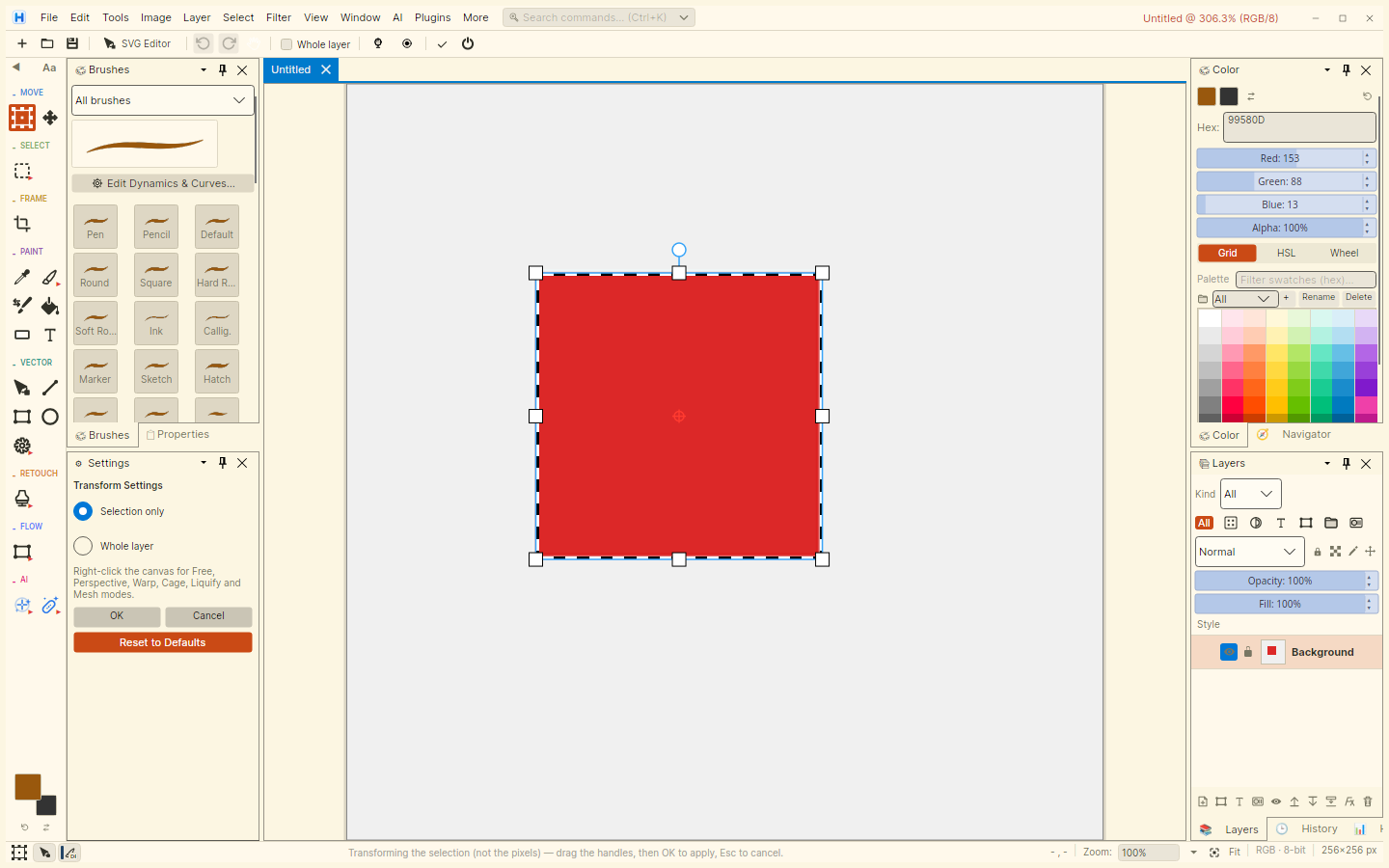This screenshot has width=1389, height=868.
Task: Enable the Whole layer checkbox in toolbar
Action: point(286,44)
